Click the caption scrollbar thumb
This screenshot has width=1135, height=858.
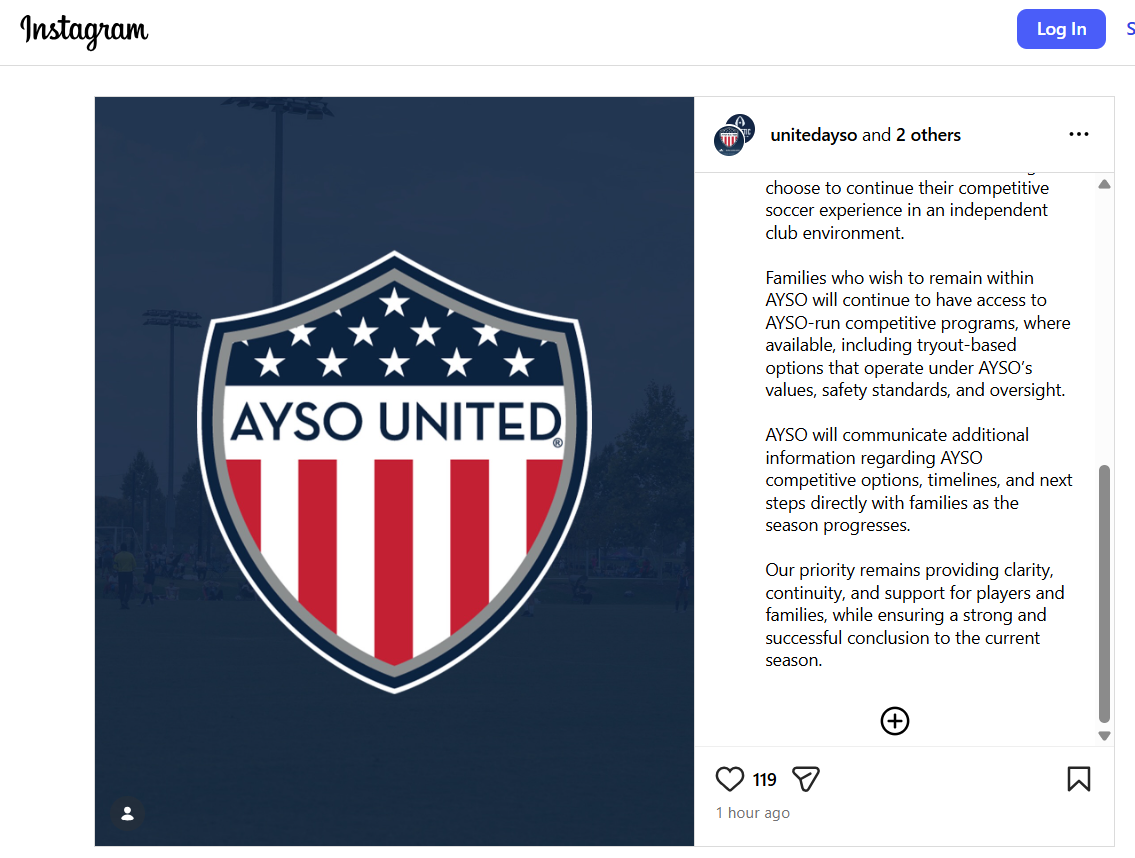[1104, 590]
